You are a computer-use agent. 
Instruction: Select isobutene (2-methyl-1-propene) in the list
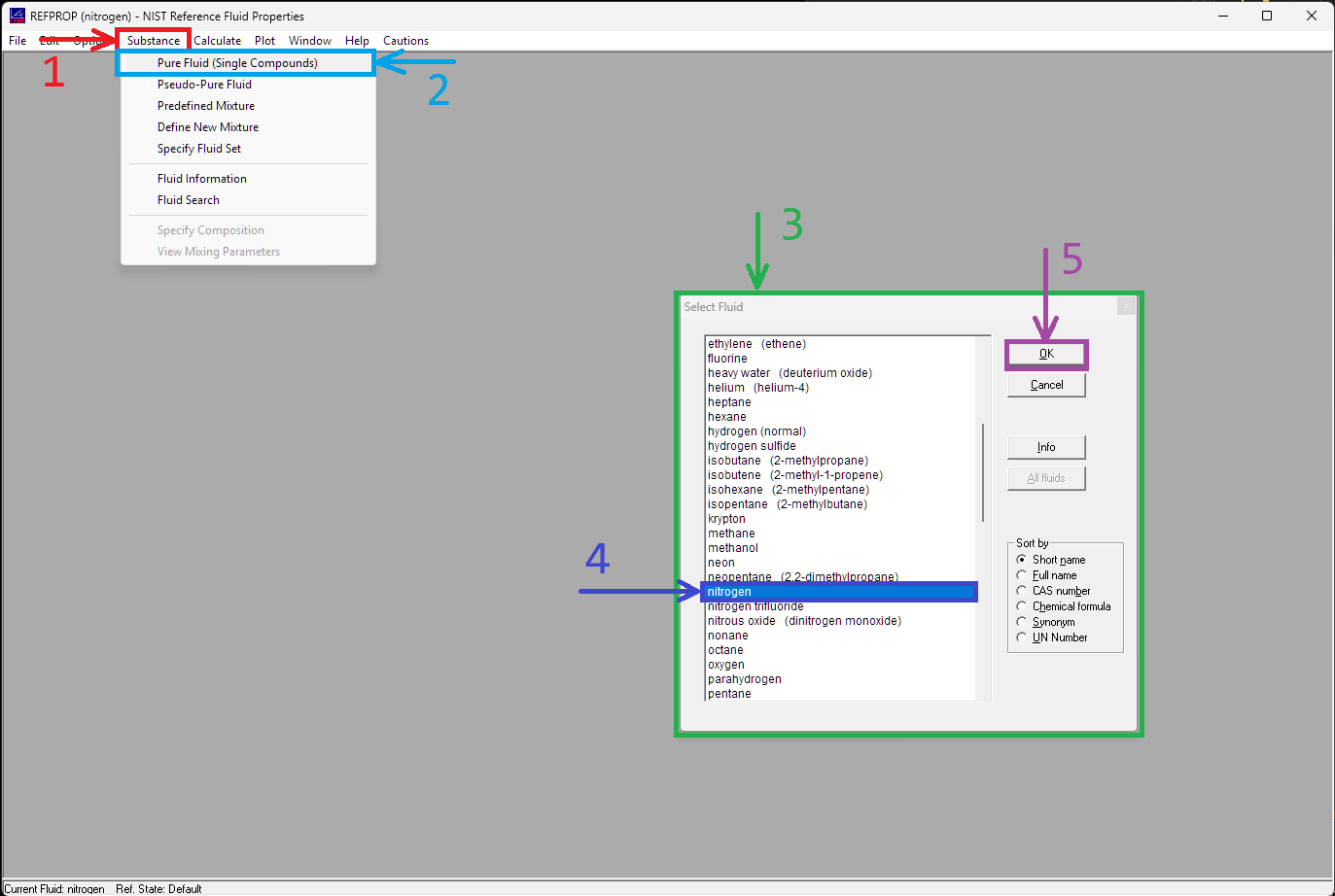[x=840, y=475]
